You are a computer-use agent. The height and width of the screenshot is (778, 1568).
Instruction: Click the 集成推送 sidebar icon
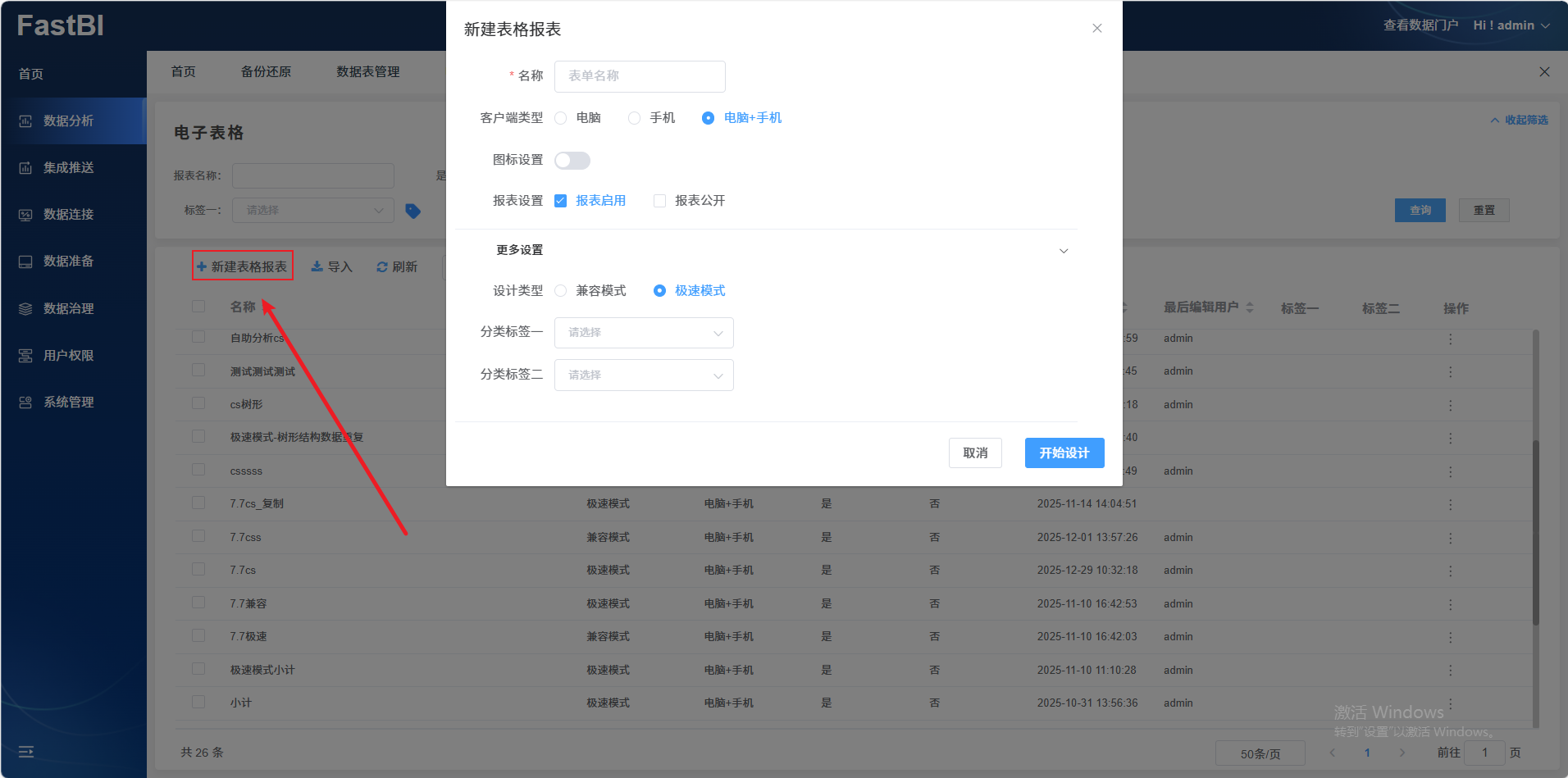click(x=25, y=168)
